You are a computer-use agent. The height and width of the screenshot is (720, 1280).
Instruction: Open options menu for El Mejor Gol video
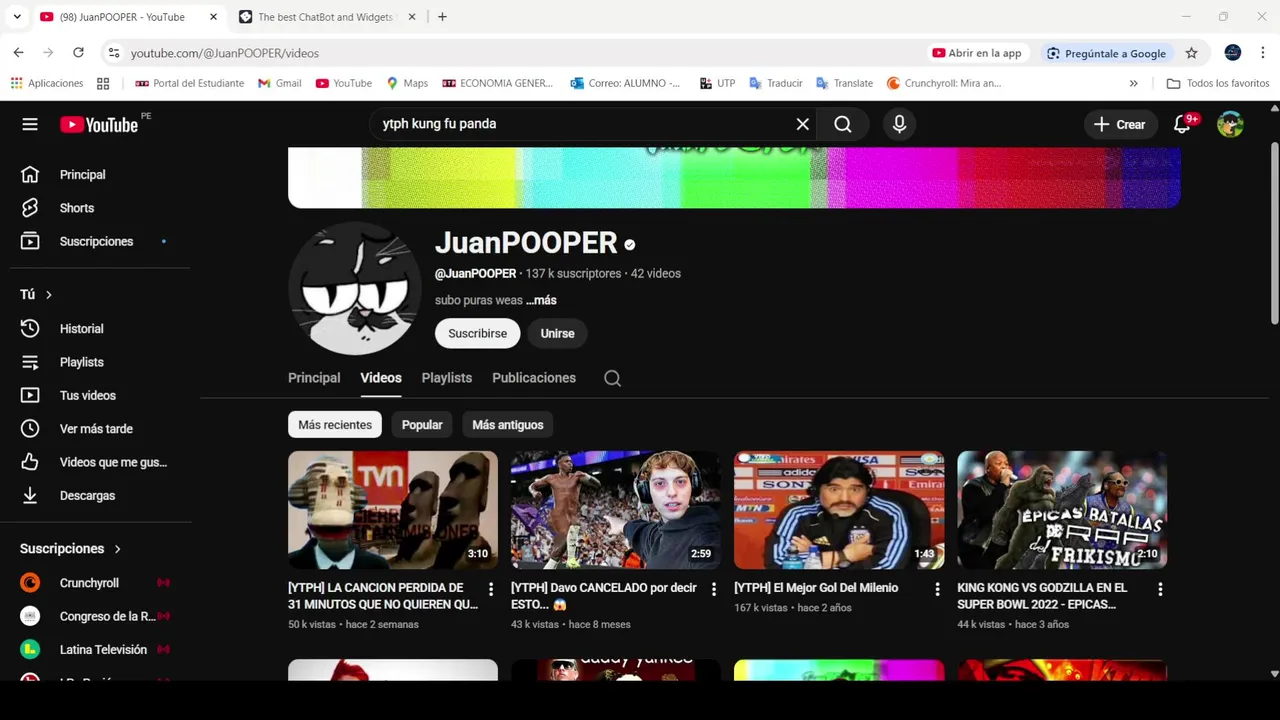(x=937, y=590)
